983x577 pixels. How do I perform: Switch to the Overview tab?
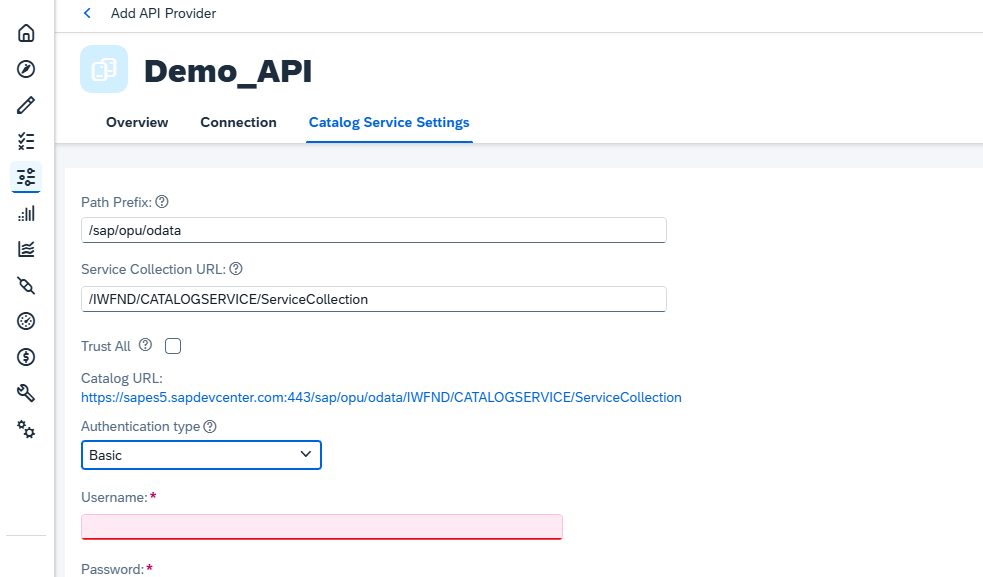[x=137, y=122]
